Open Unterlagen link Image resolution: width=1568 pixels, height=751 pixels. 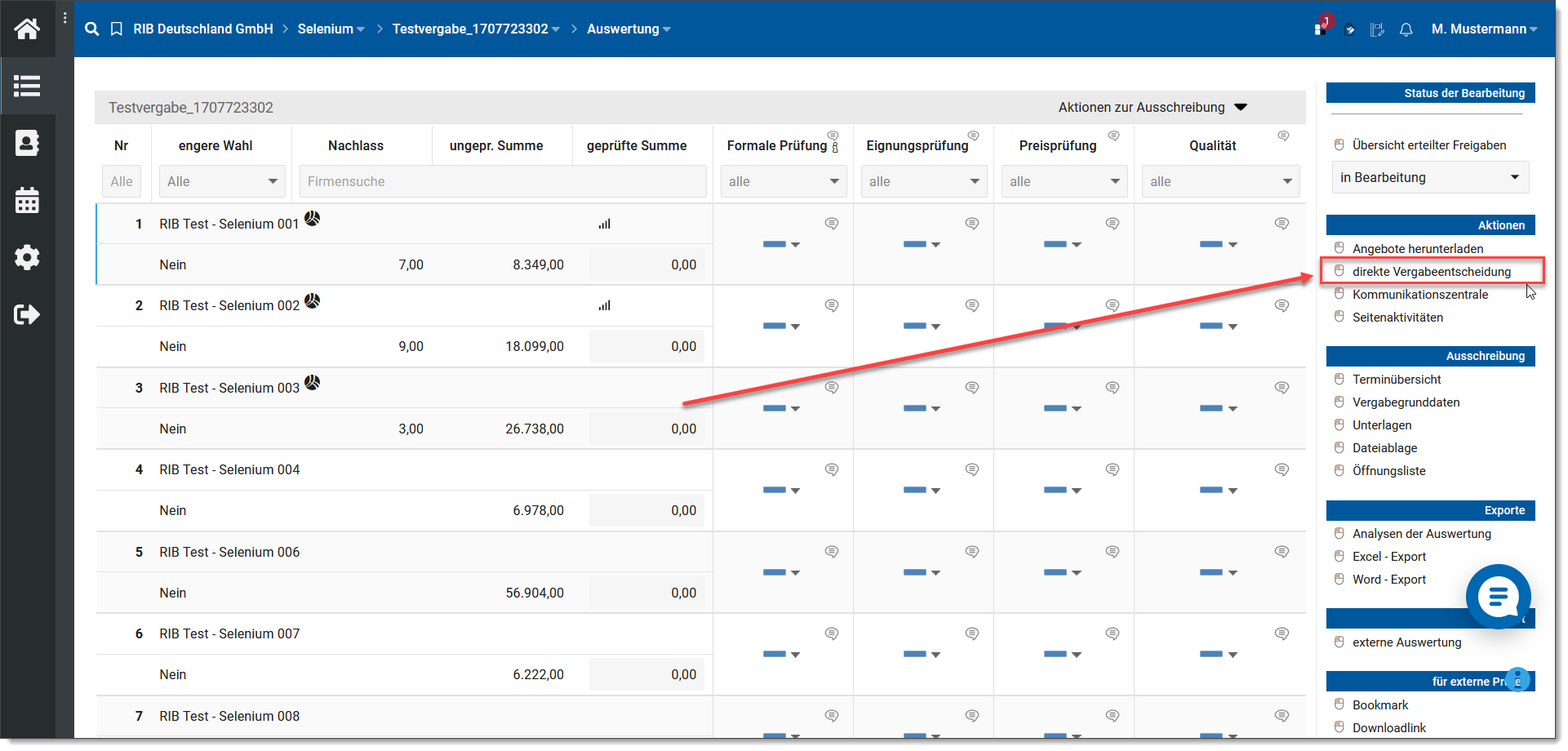(x=1381, y=424)
